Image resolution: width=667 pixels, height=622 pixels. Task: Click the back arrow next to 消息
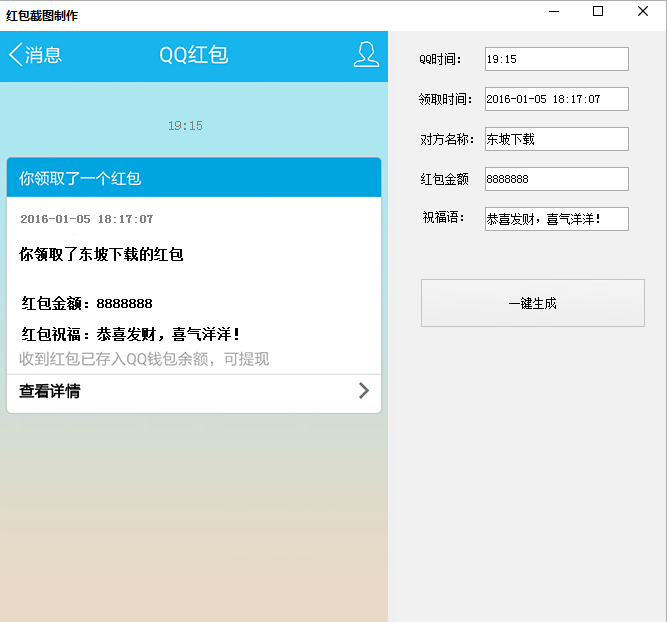pos(15,55)
